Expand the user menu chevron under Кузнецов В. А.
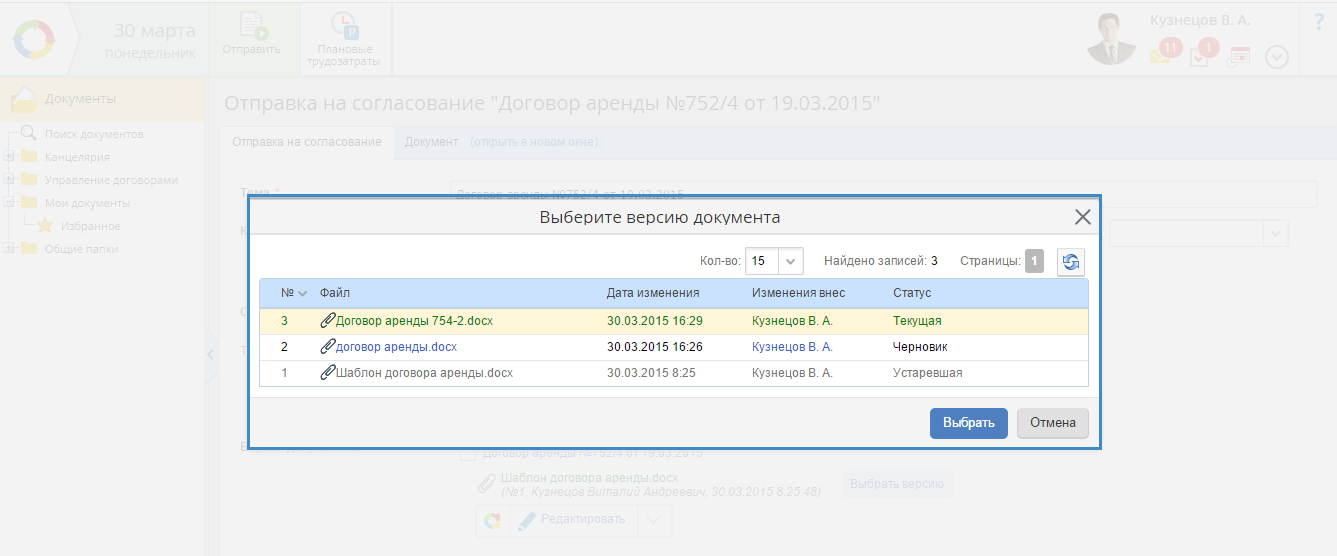Viewport: 1337px width, 556px height. pos(1277,57)
